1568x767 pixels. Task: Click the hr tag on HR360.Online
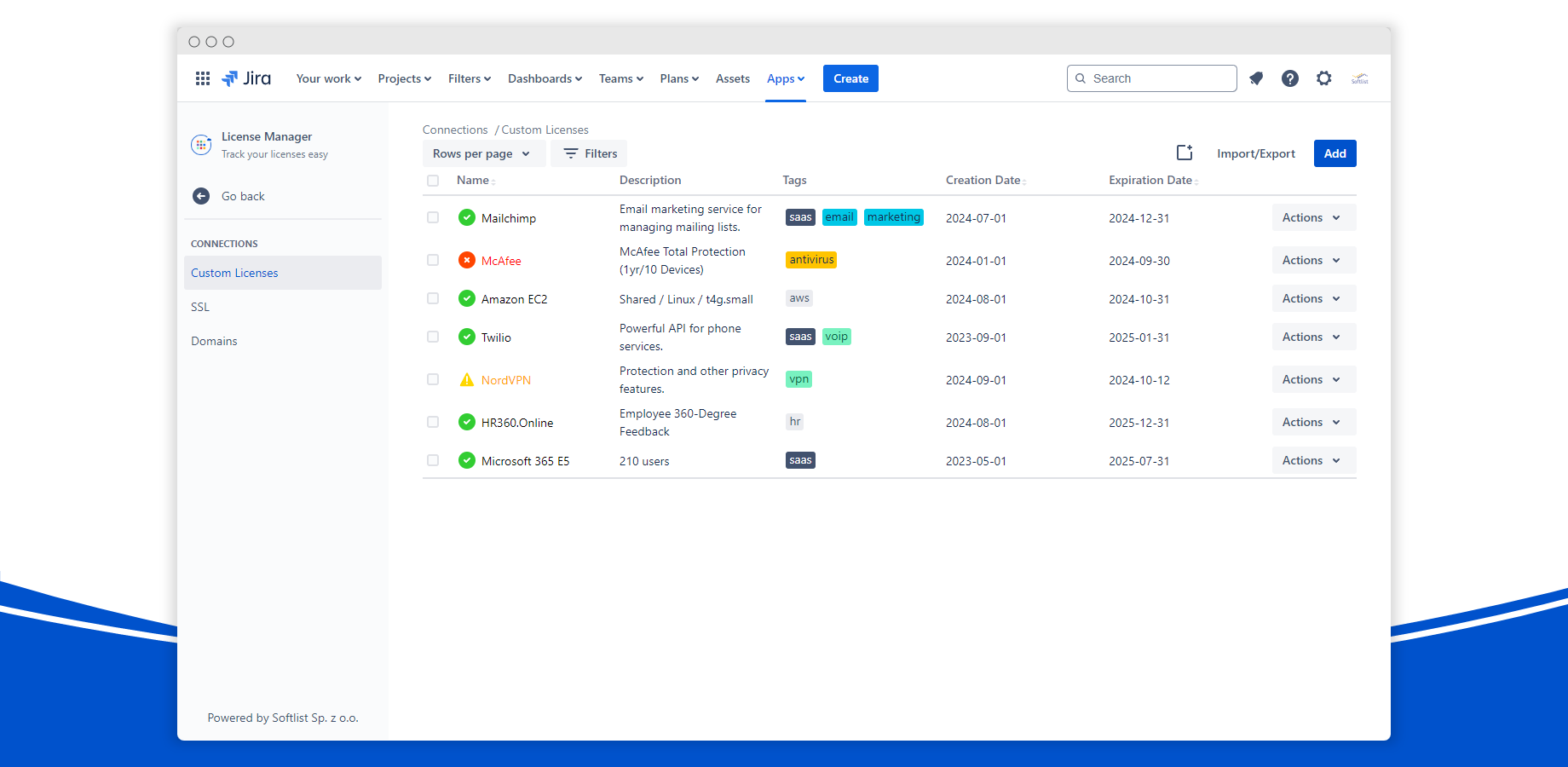pyautogui.click(x=795, y=422)
